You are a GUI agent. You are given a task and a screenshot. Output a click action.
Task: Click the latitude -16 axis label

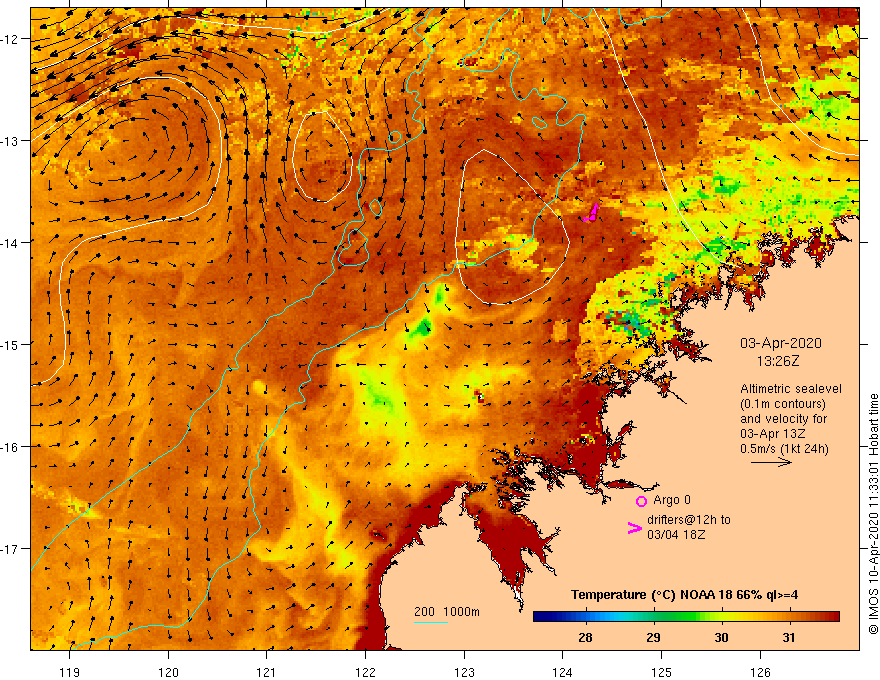pyautogui.click(x=11, y=447)
